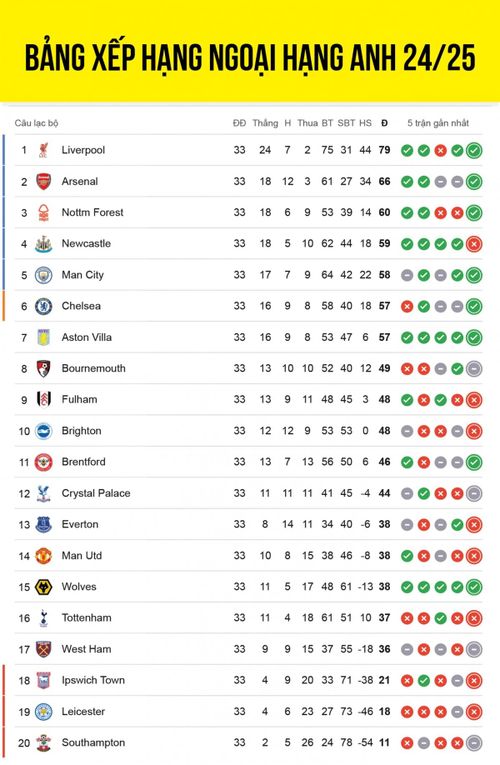Click the Liverpool club crest
The image size is (500, 765).
click(43, 150)
